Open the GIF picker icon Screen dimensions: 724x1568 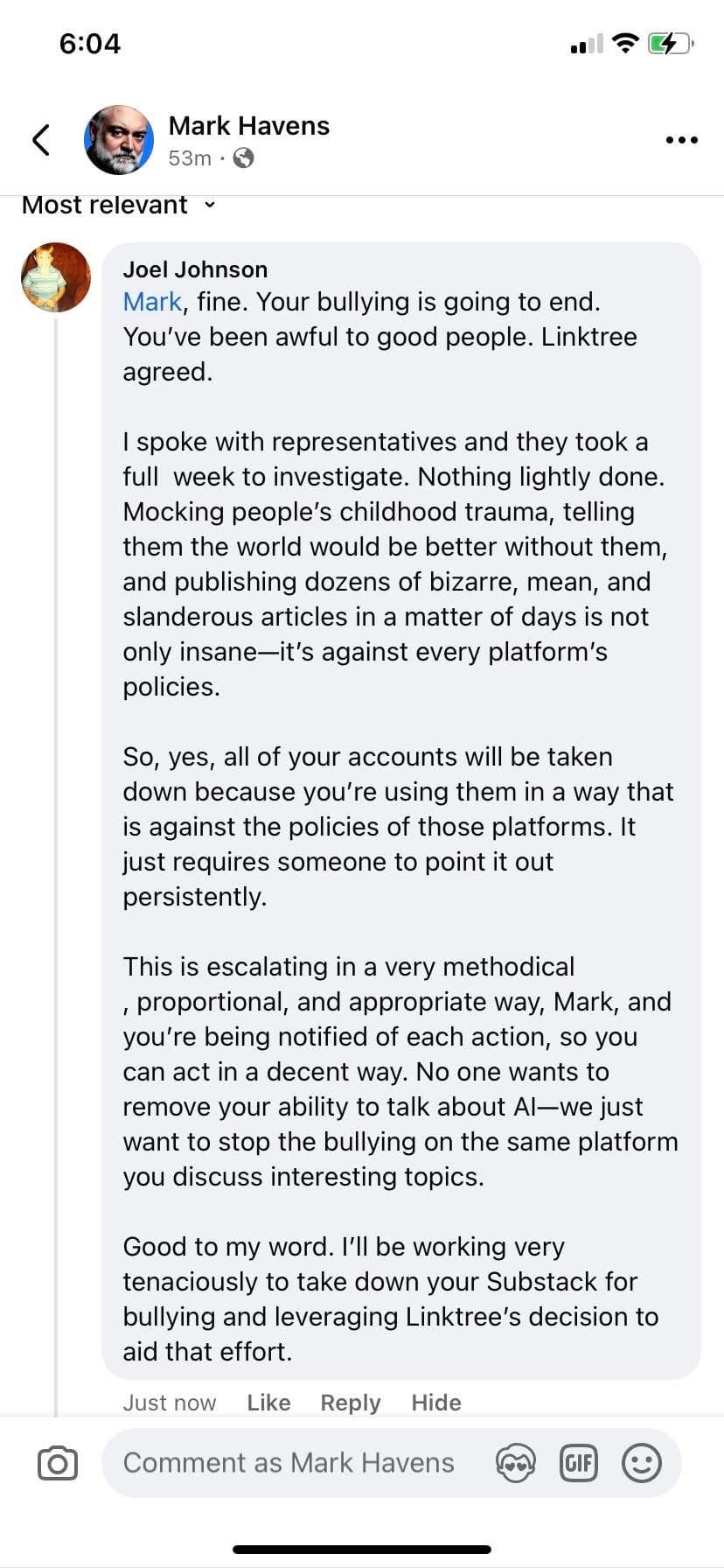(x=578, y=1463)
